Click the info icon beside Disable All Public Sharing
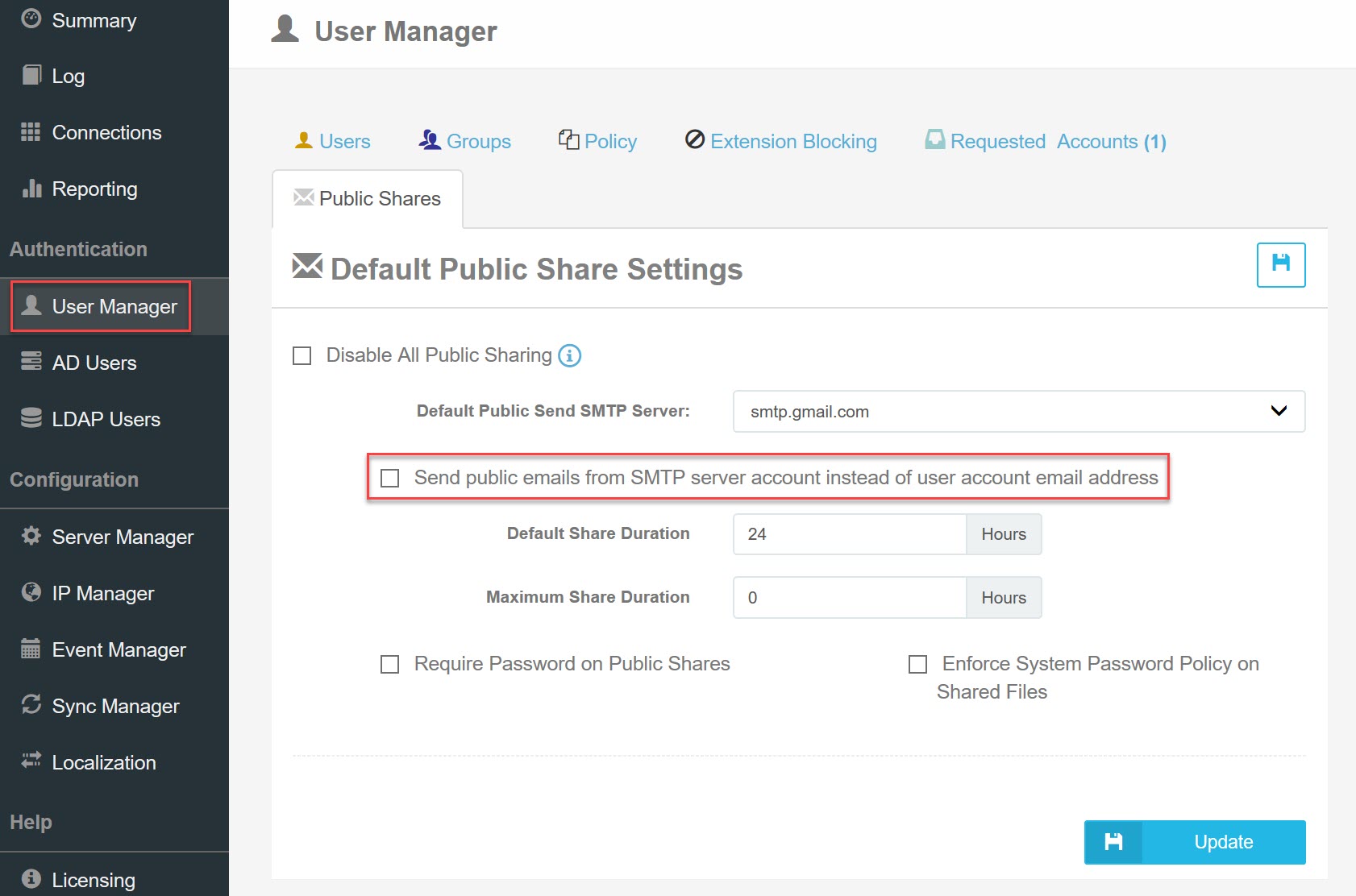 tap(569, 355)
